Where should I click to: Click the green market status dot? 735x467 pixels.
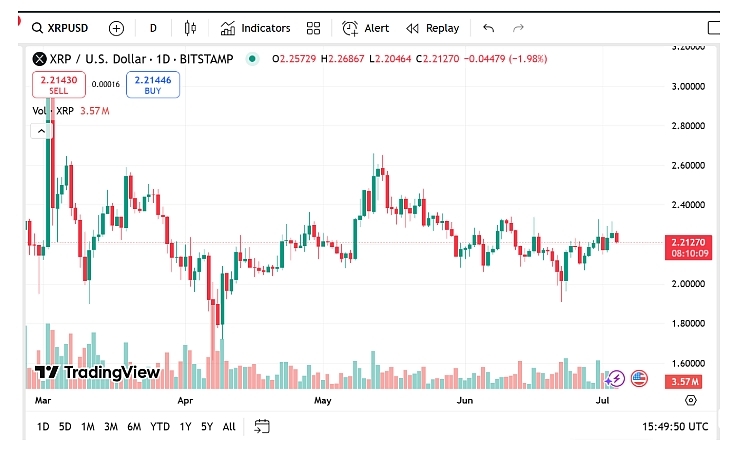coord(251,59)
